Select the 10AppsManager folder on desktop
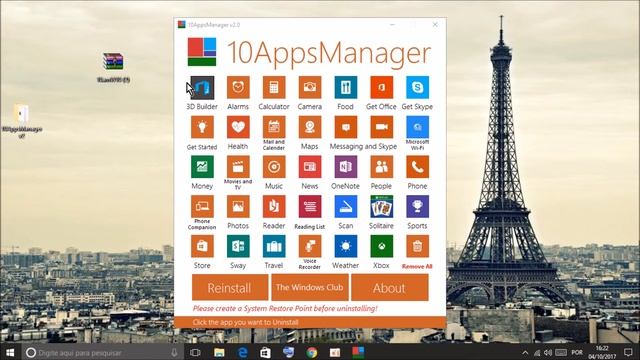 [22, 121]
